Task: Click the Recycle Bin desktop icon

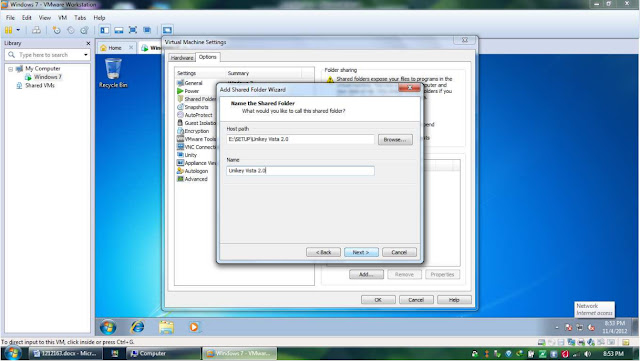Action: click(x=113, y=73)
